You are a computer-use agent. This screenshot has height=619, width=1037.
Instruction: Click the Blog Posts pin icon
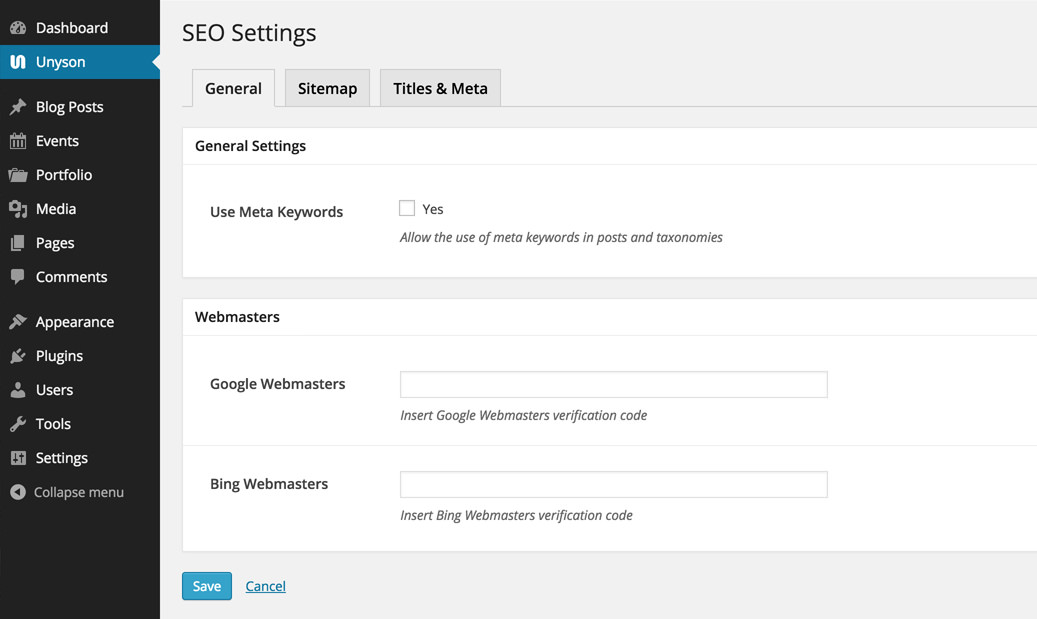point(18,106)
